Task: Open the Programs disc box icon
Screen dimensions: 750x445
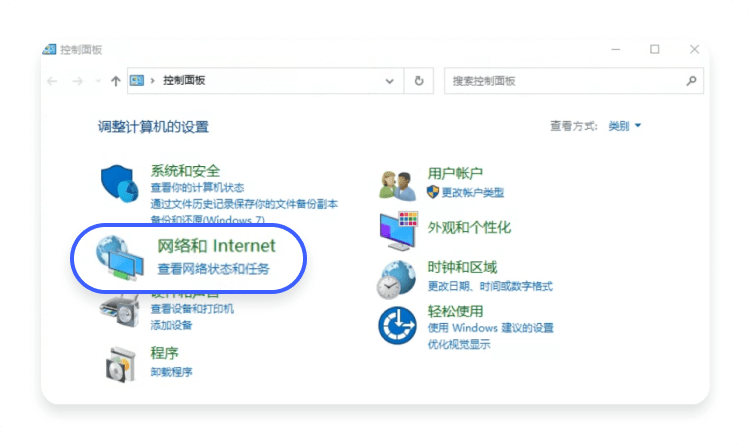Action: (121, 365)
